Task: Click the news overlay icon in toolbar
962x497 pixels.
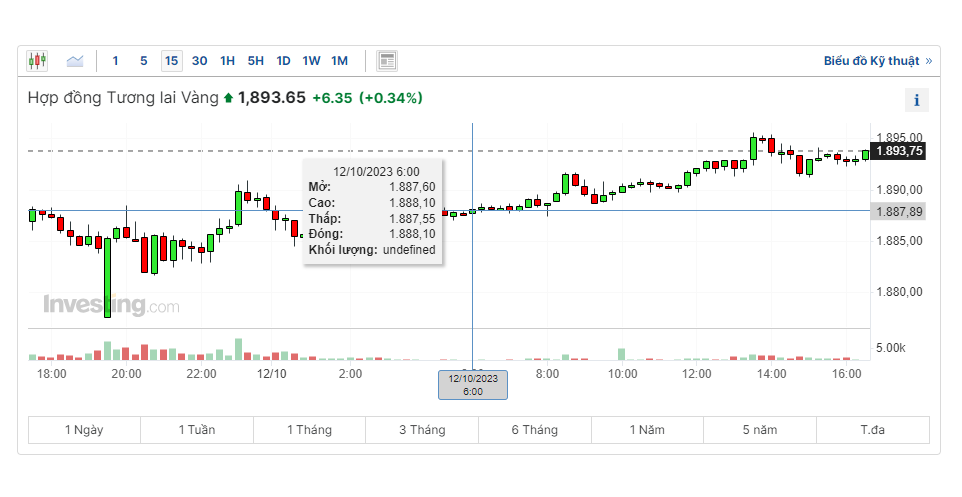Action: (x=387, y=61)
